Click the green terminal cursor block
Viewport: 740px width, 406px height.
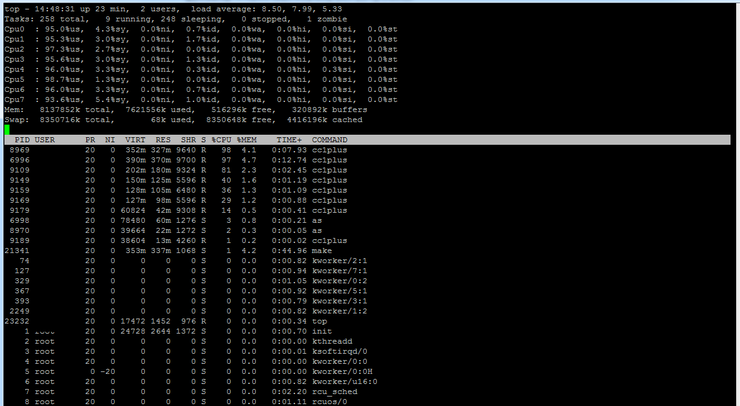click(x=7, y=130)
